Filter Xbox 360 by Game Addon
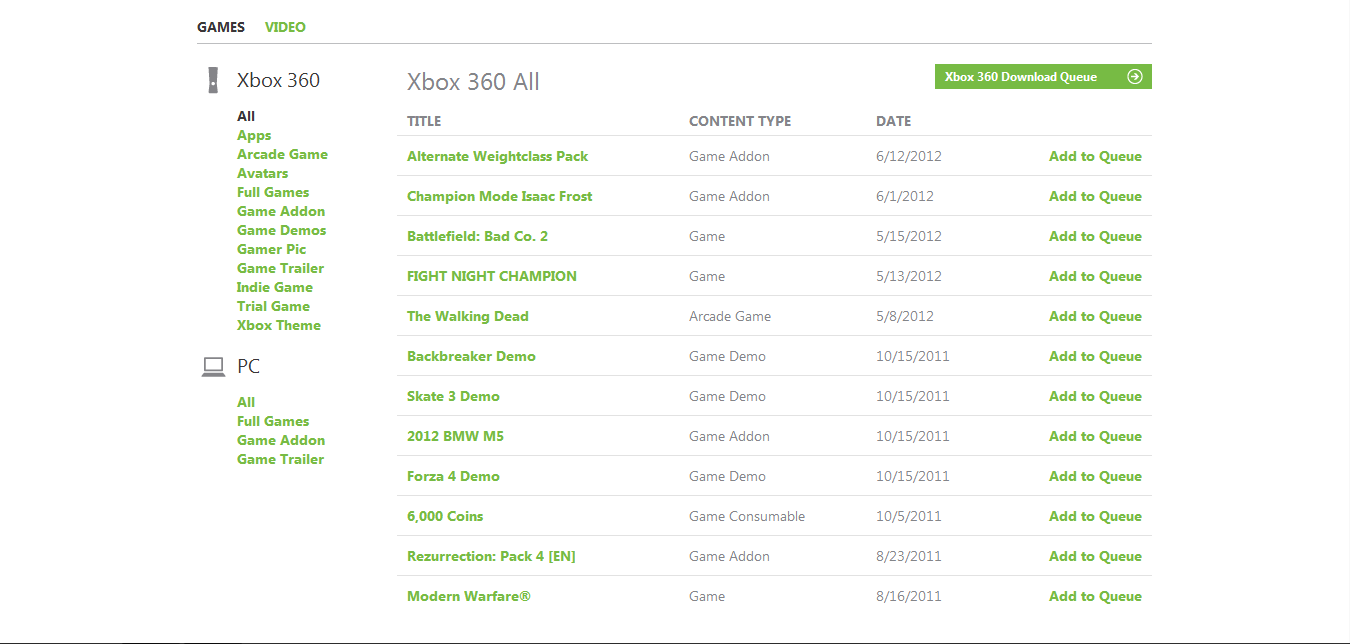Screen dimensions: 1350x644 click(x=281, y=211)
